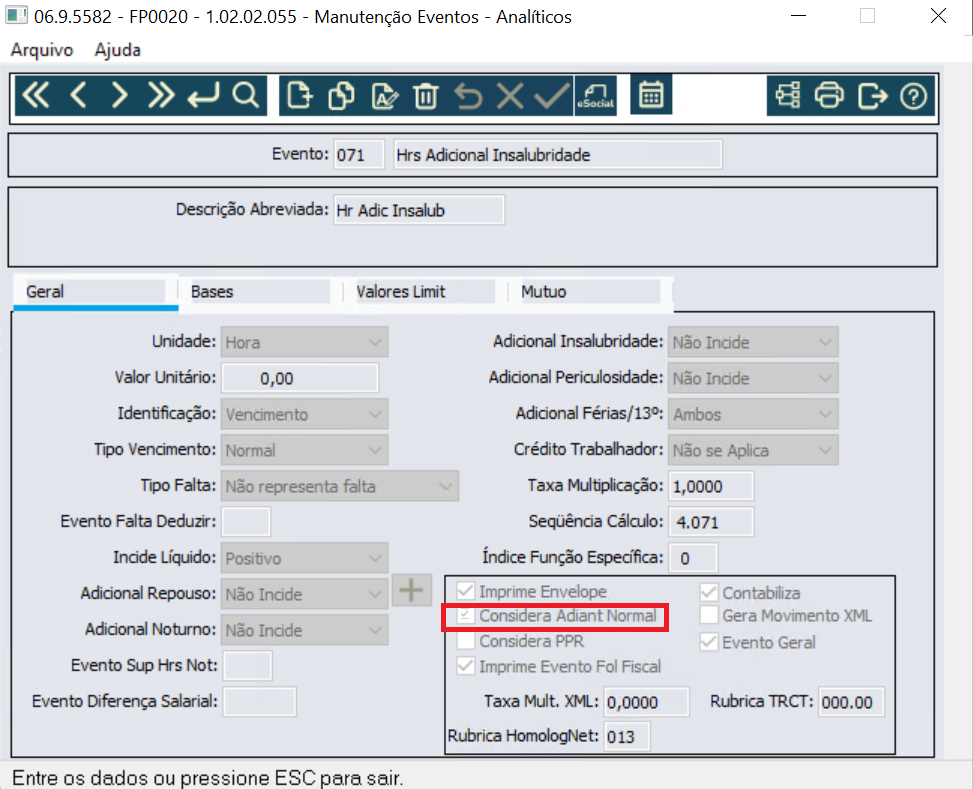
Task: Click the Evento Diferença Salarial field
Action: point(259,702)
